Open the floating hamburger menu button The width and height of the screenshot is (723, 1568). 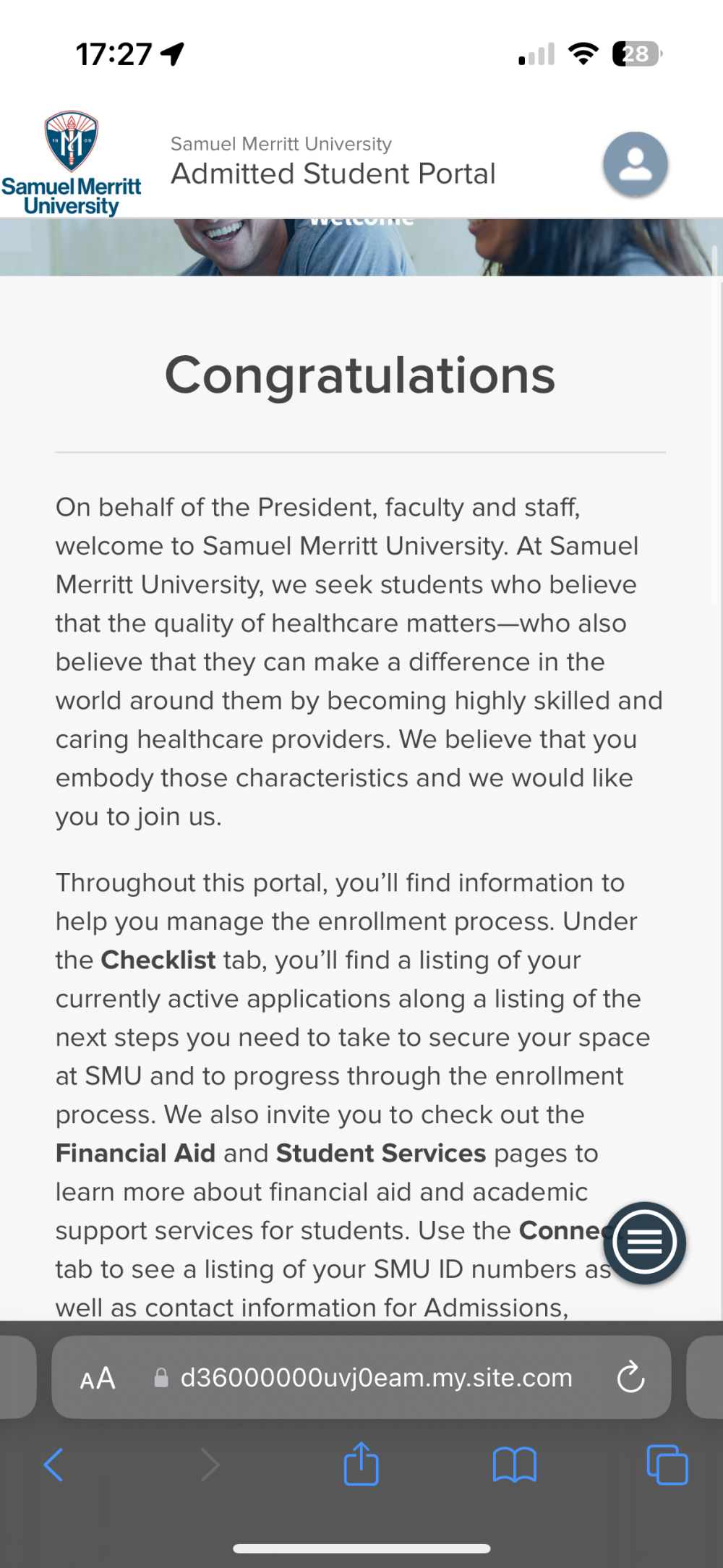click(645, 1243)
